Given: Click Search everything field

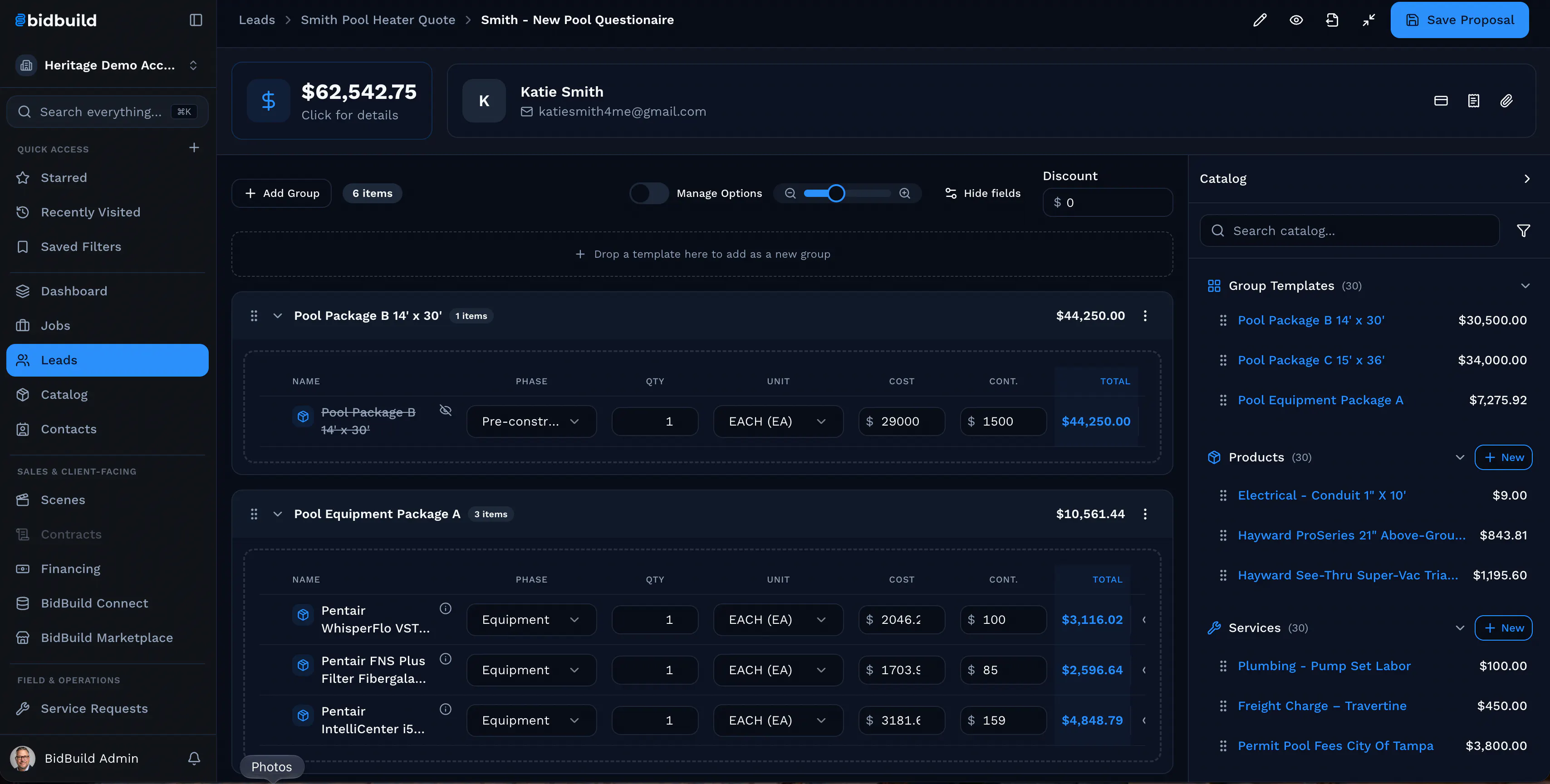Looking at the screenshot, I should coord(107,112).
